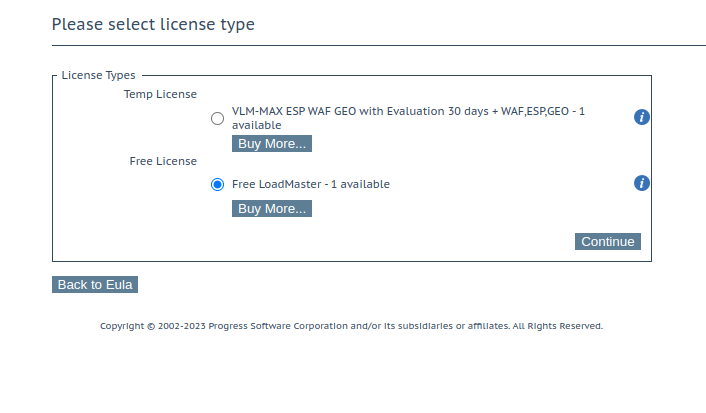Click the word 'available' below the VLM-MAX line
Viewport: 706px width, 413px height.
[x=256, y=126]
